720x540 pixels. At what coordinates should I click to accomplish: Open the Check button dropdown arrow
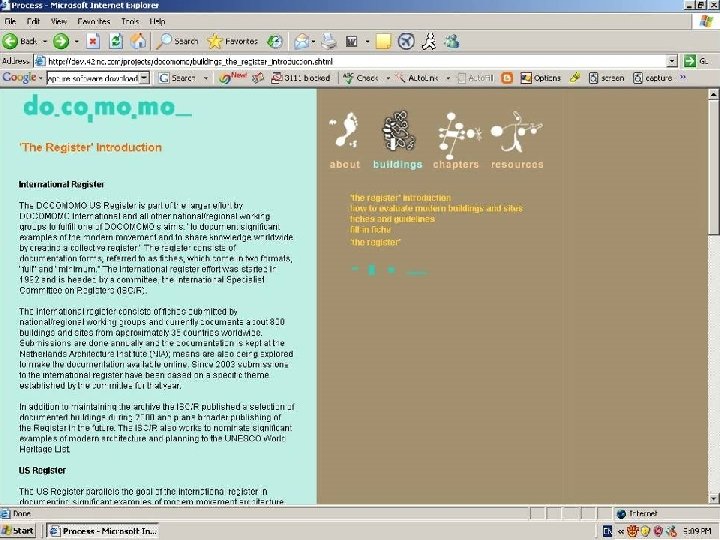(x=388, y=79)
